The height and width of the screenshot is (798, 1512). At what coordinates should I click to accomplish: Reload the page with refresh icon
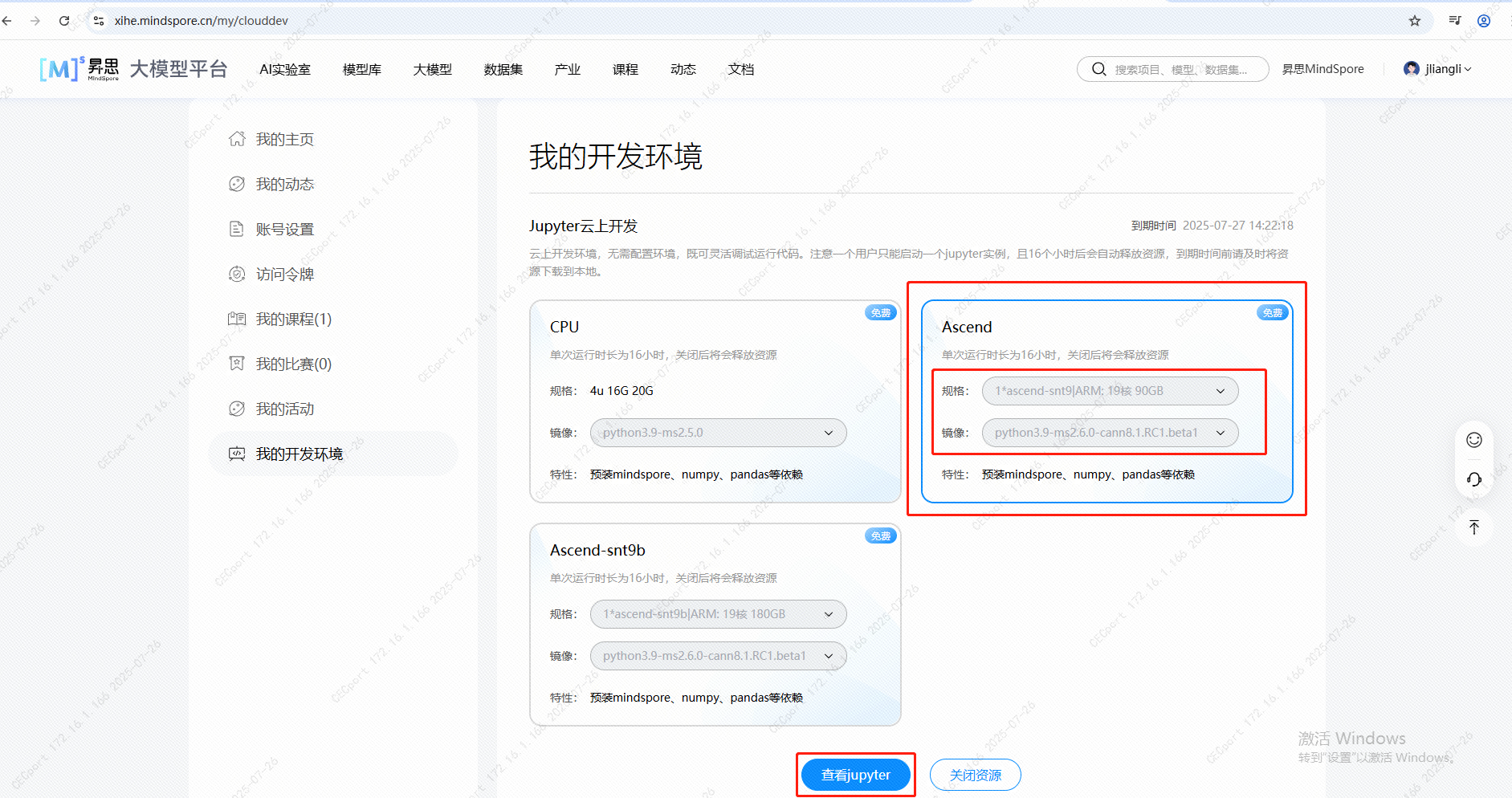(64, 21)
